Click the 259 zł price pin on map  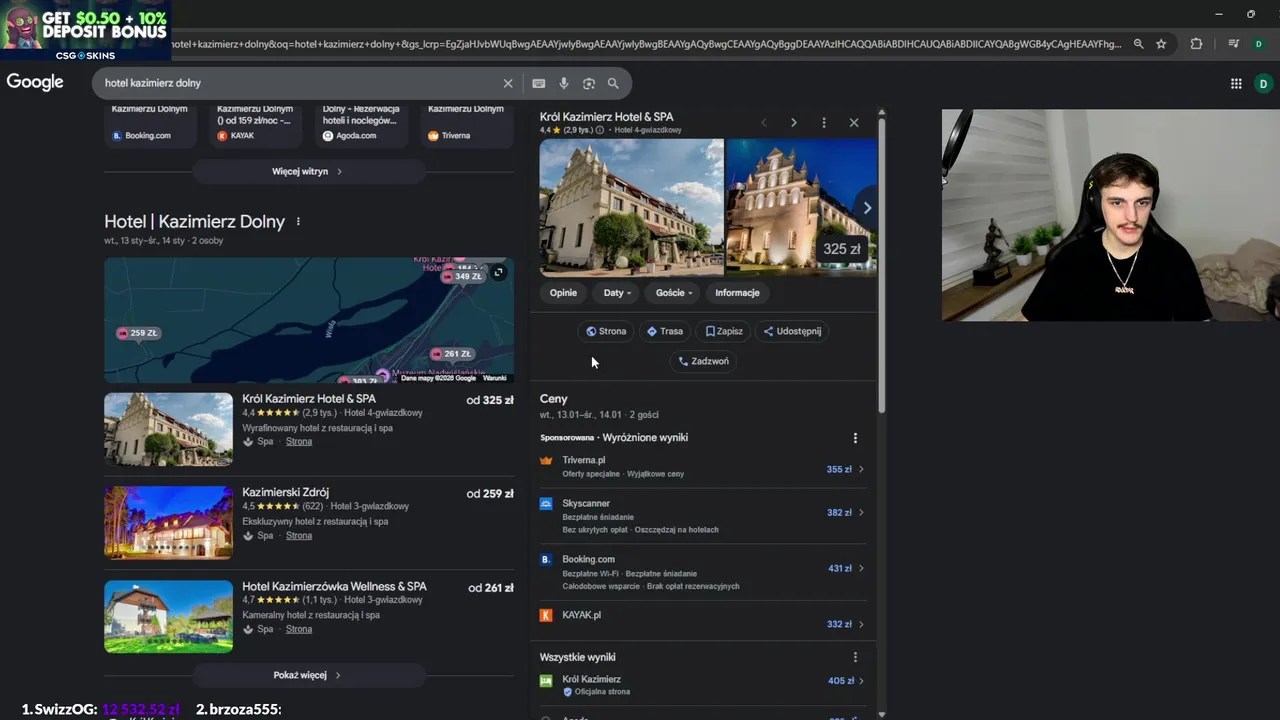(x=138, y=333)
